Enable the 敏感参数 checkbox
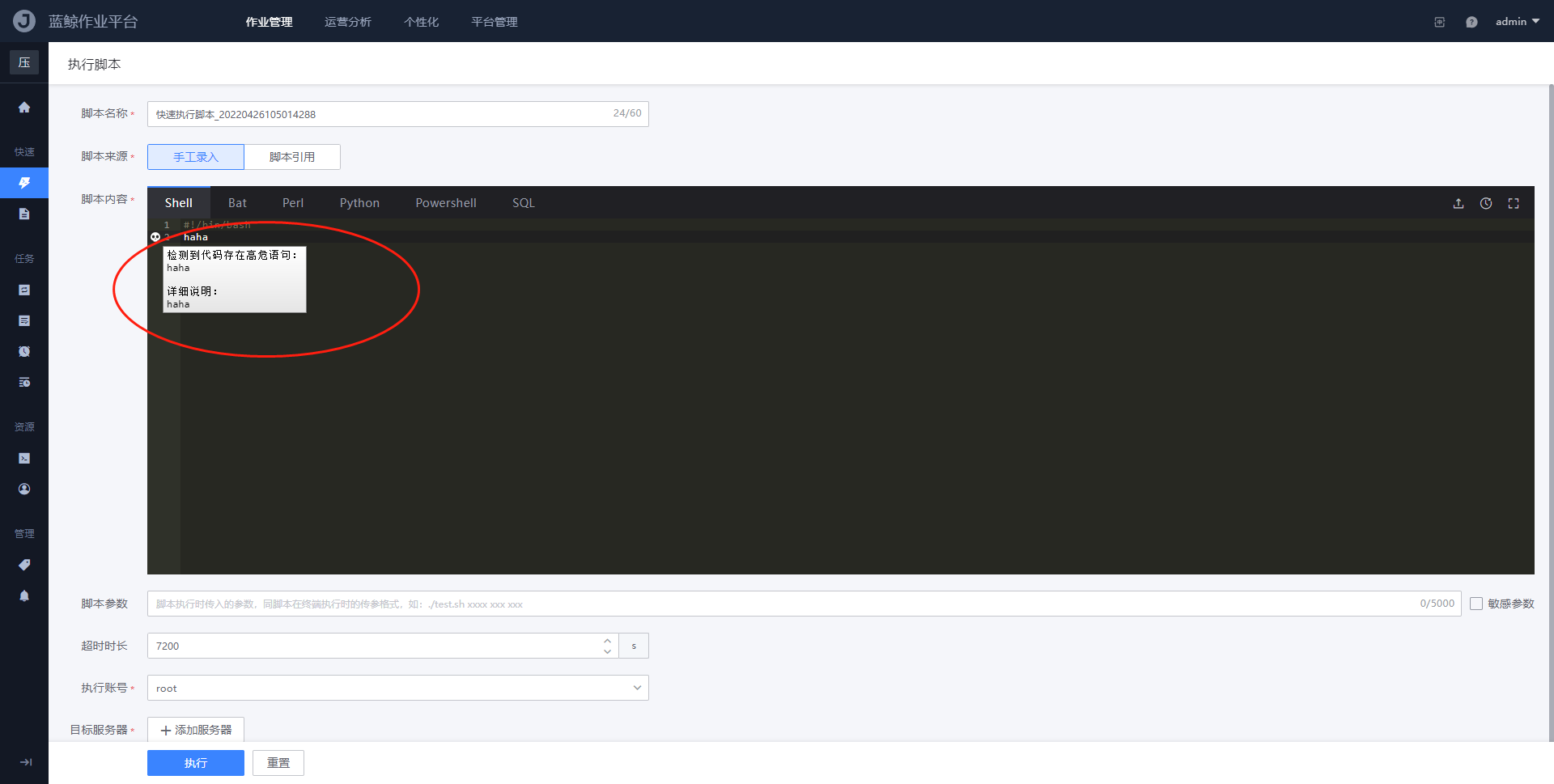 pos(1476,604)
